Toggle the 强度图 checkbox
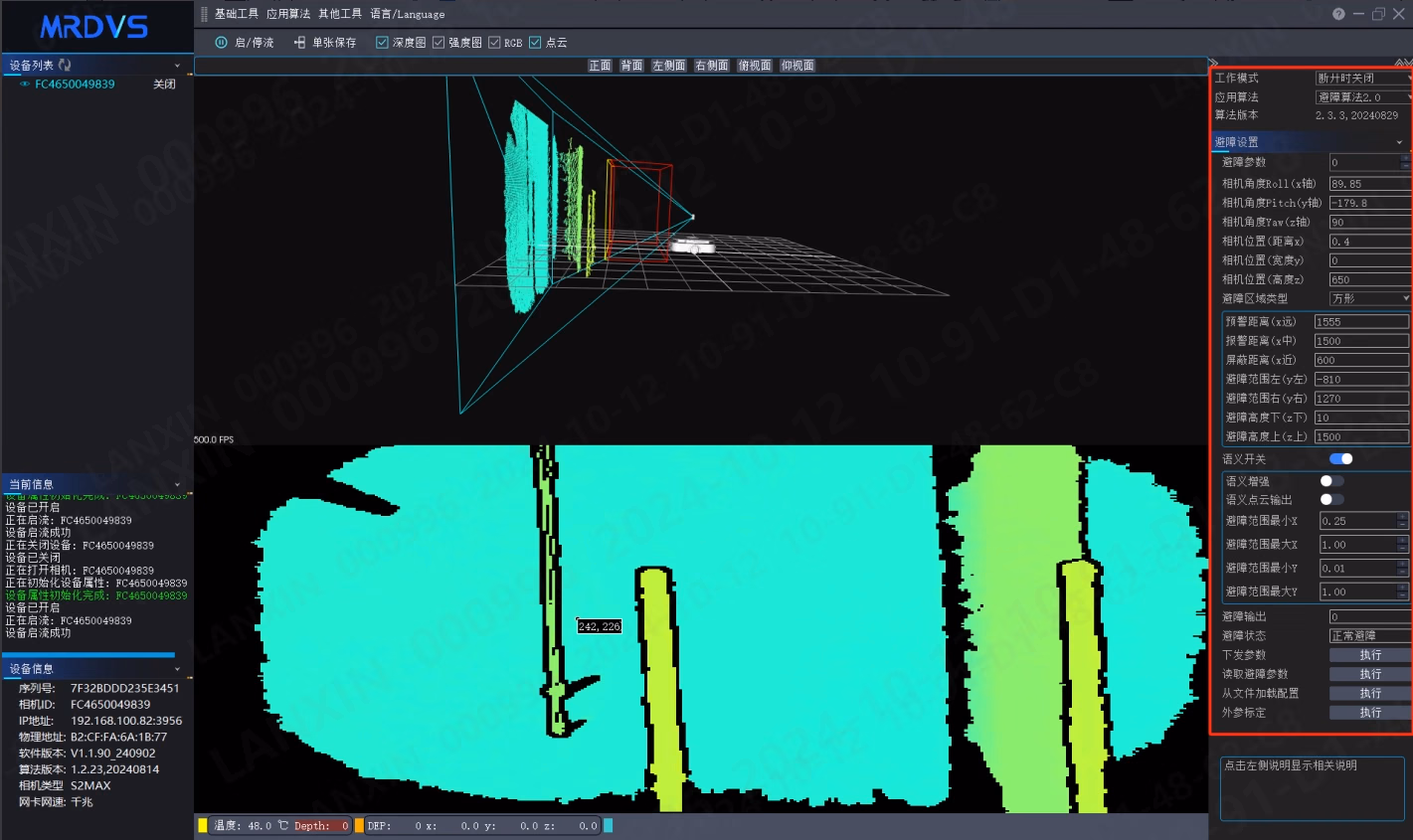The image size is (1413, 840). coord(439,43)
